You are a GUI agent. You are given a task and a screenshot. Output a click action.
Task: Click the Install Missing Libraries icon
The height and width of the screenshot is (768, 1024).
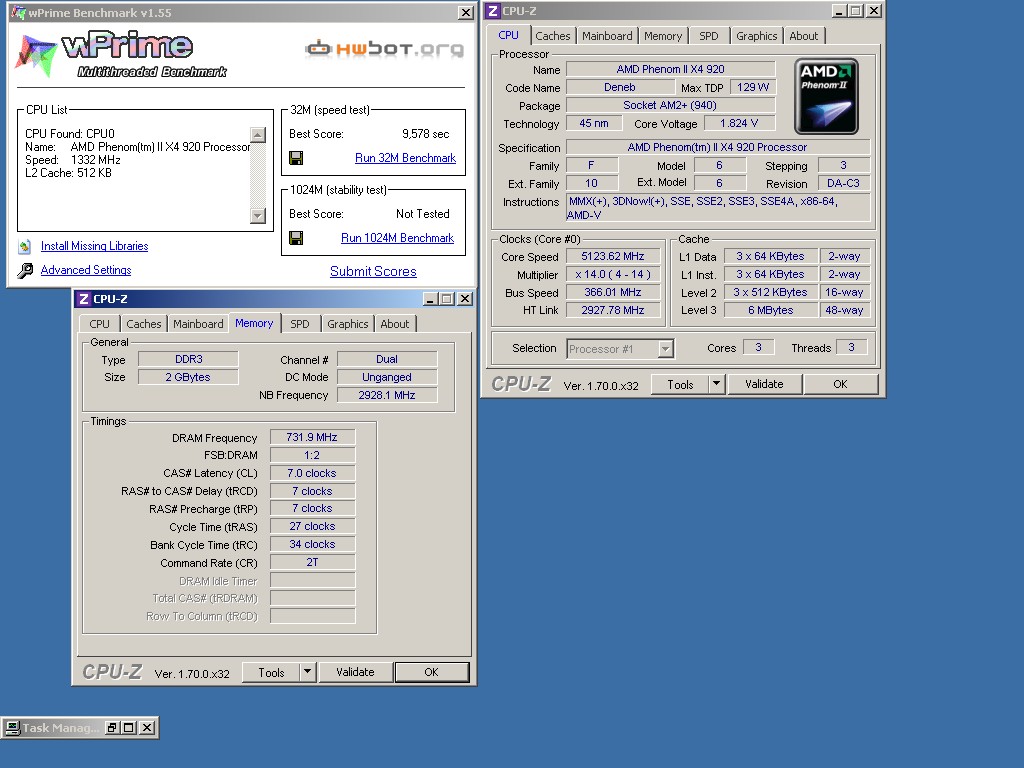point(25,246)
